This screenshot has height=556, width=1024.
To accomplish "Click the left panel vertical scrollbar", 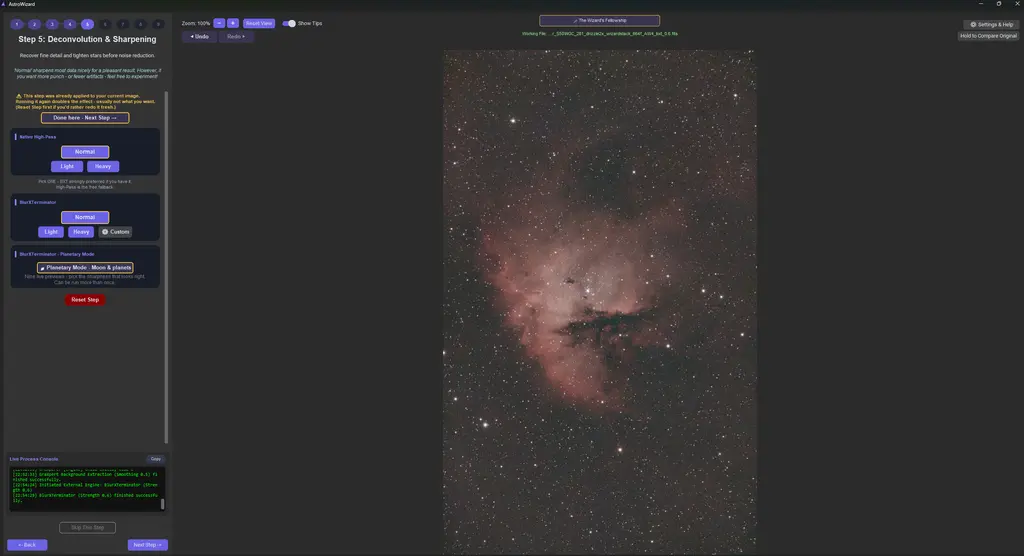I will click(167, 267).
